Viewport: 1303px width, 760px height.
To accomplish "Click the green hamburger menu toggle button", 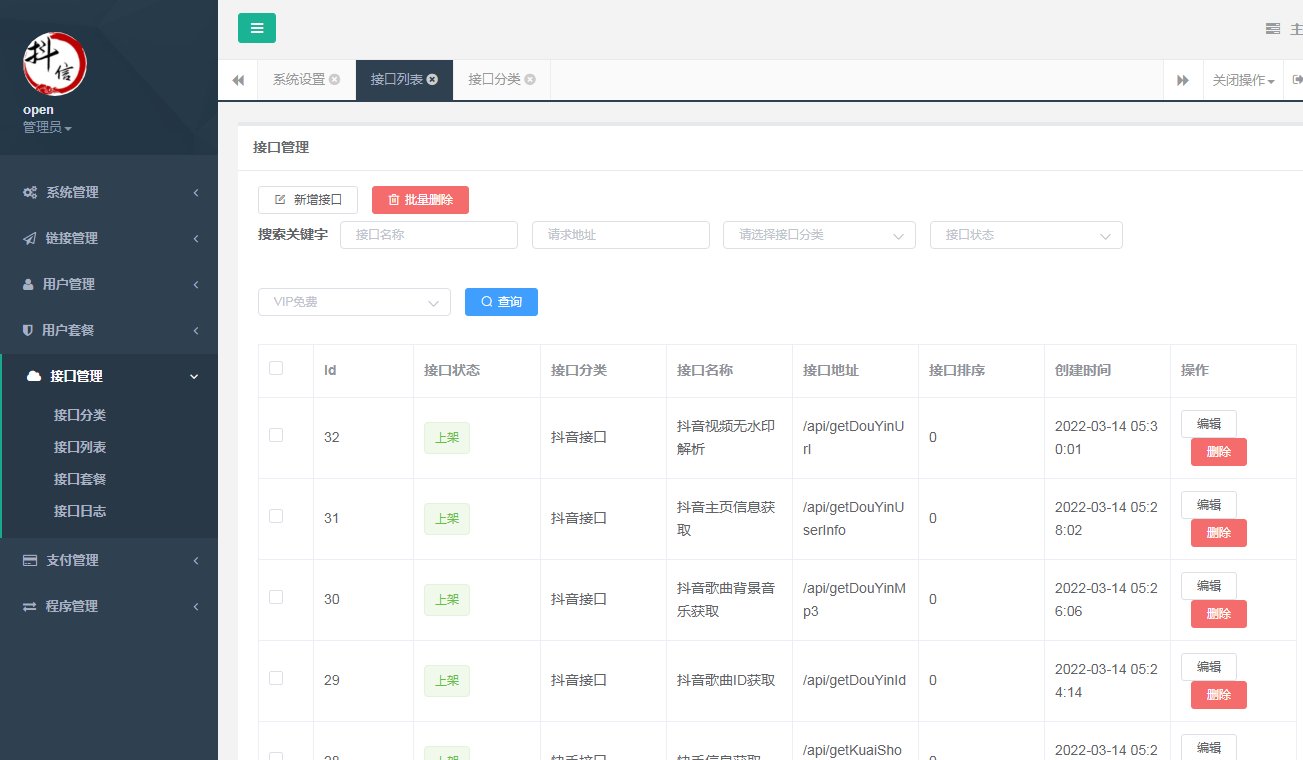I will (257, 28).
